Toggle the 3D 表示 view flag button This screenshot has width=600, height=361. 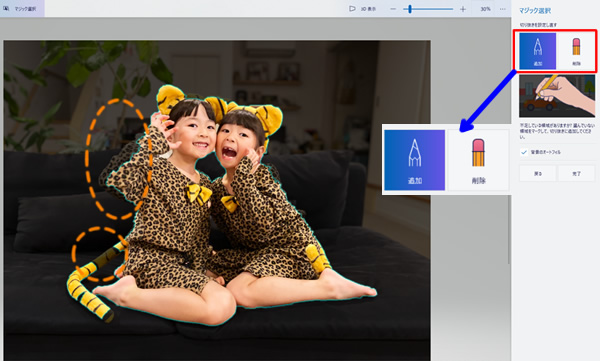[x=362, y=8]
